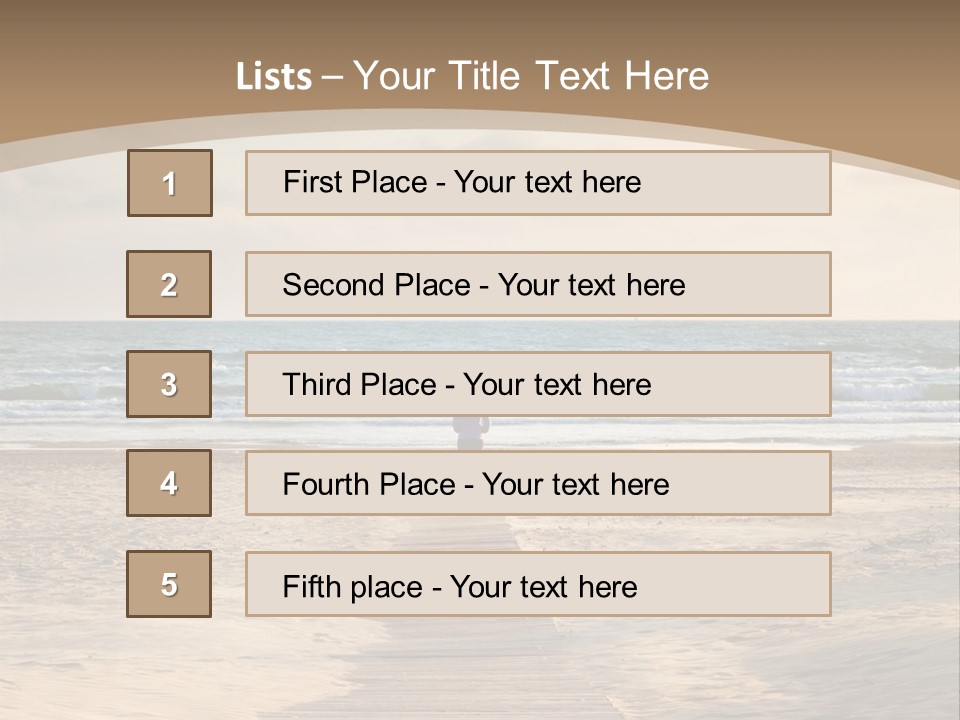Select the Second Place text box

538,284
